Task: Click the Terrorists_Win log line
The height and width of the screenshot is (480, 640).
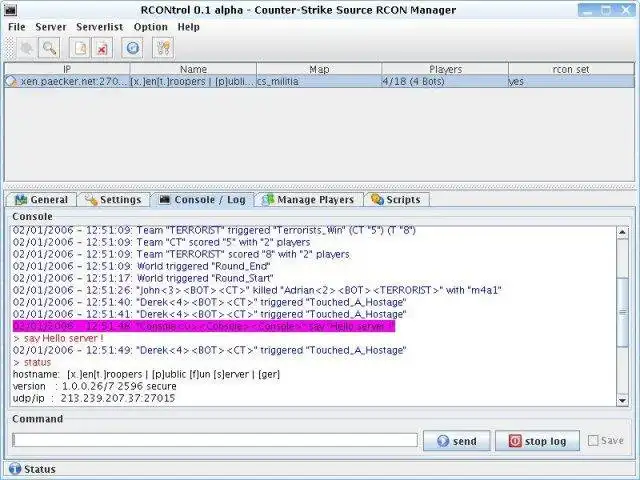Action: tap(214, 230)
